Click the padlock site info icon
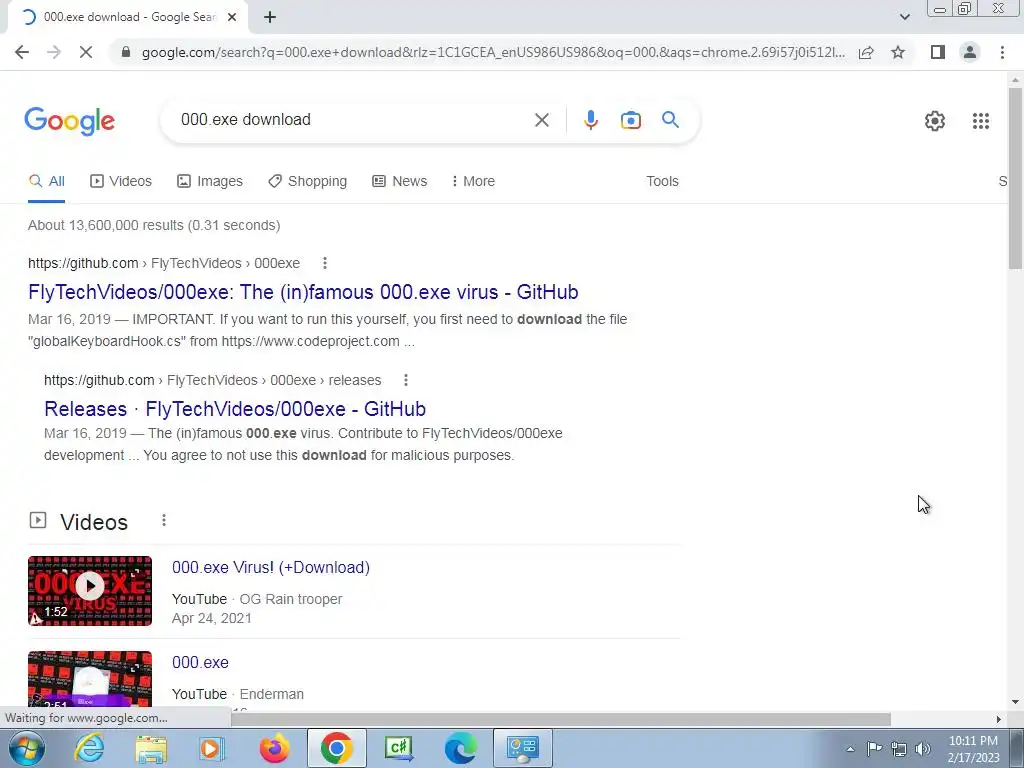Image resolution: width=1024 pixels, height=768 pixels. [126, 52]
